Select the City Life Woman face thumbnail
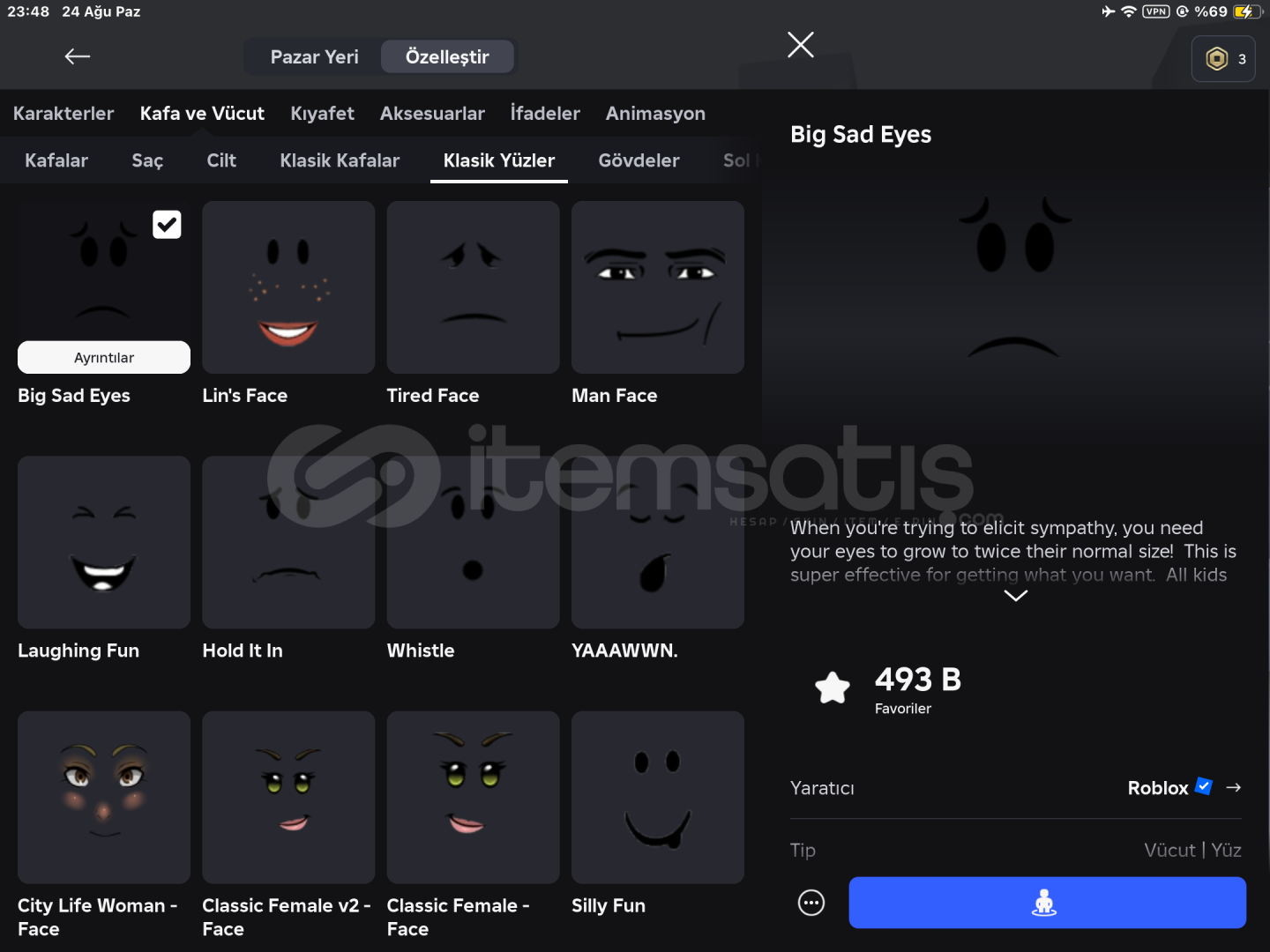The height and width of the screenshot is (952, 1270). pyautogui.click(x=104, y=798)
